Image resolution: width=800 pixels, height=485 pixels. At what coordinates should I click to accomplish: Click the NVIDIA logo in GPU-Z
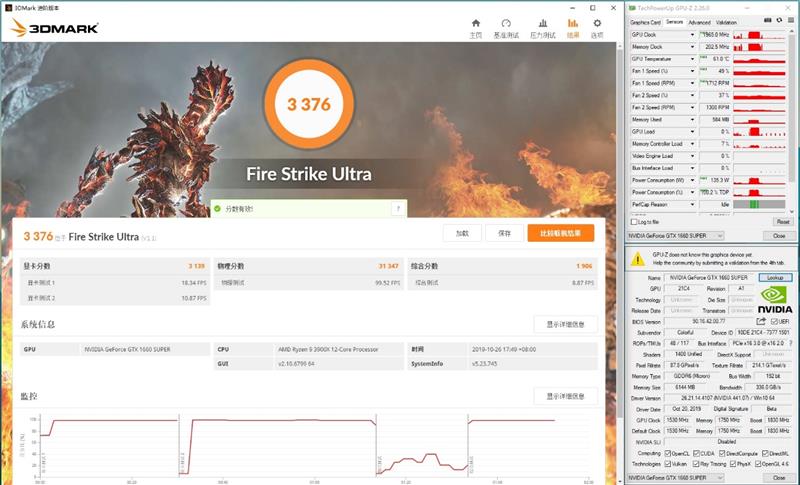point(775,300)
